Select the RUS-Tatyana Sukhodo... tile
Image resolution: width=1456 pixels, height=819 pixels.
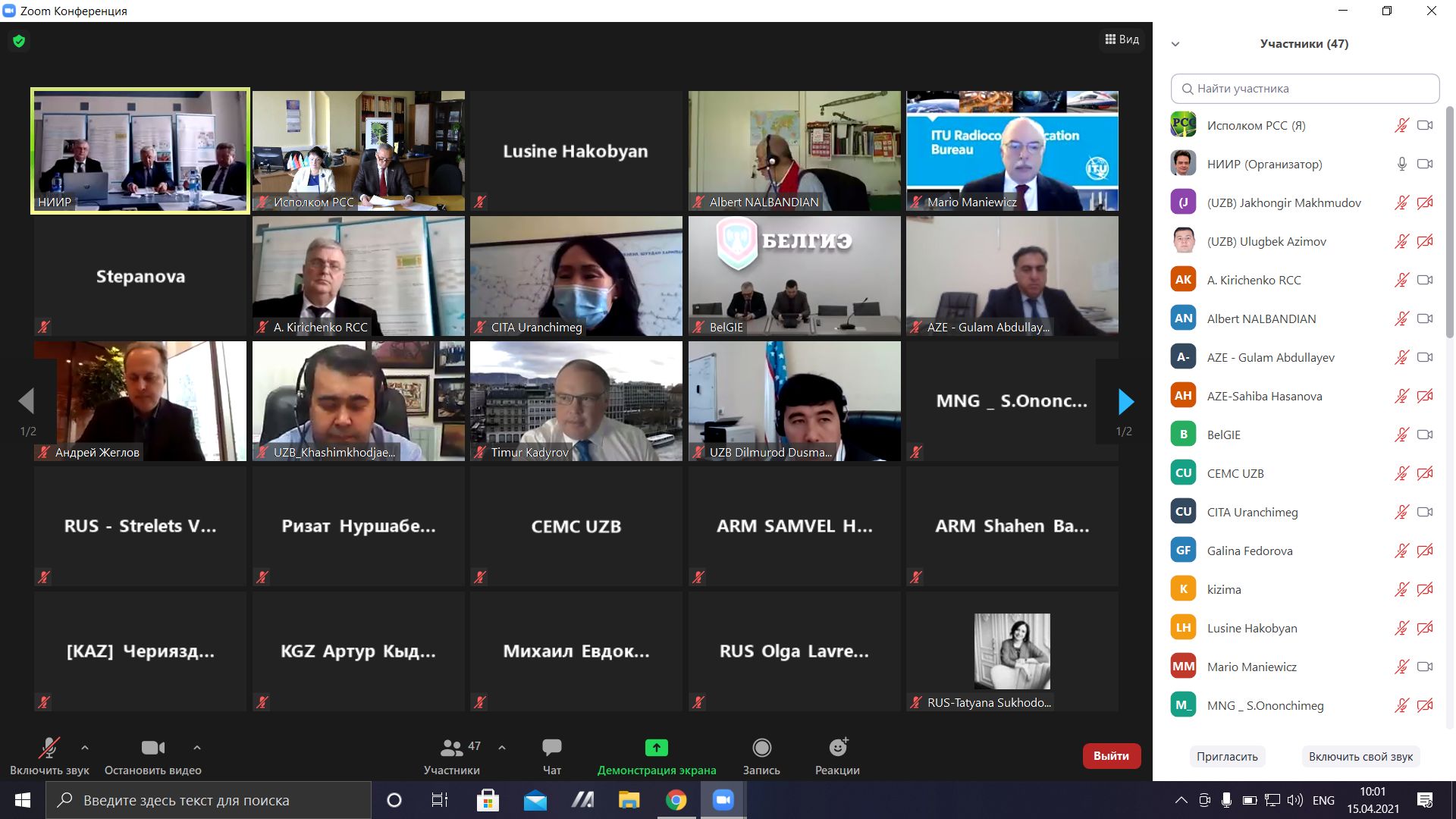point(1012,651)
